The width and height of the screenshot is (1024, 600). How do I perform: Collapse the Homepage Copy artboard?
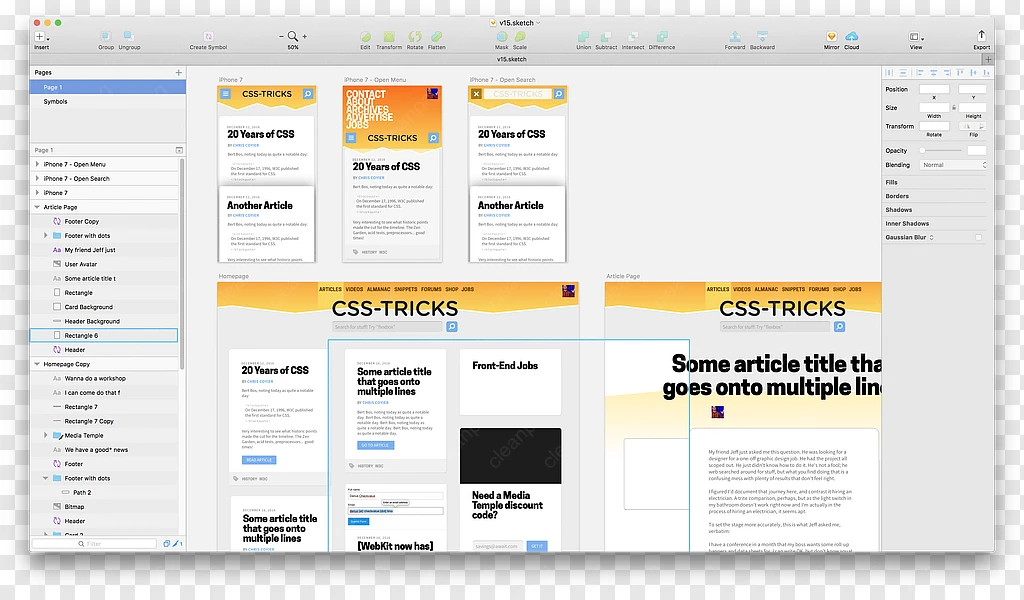(x=37, y=364)
